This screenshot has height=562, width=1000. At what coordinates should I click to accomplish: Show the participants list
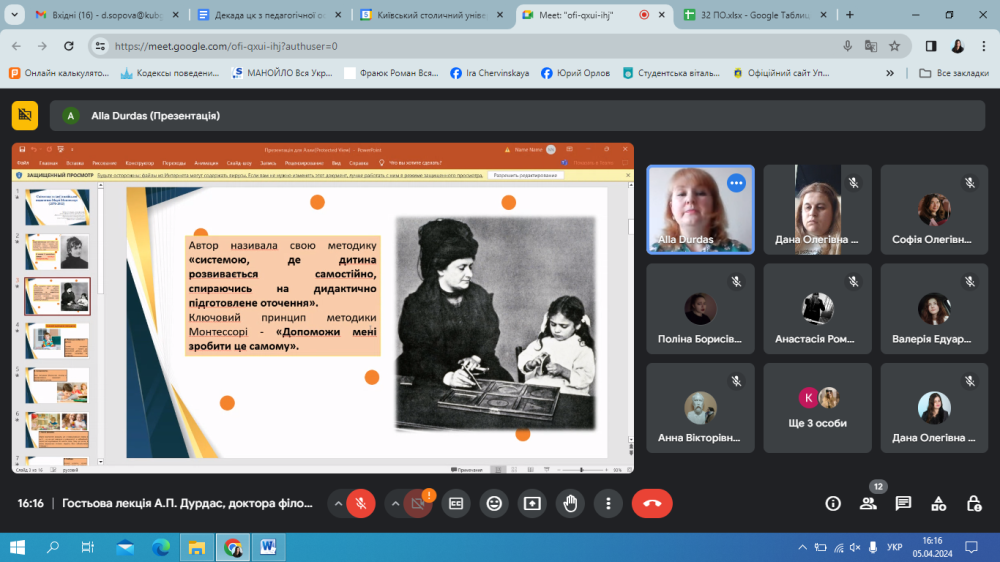(868, 503)
